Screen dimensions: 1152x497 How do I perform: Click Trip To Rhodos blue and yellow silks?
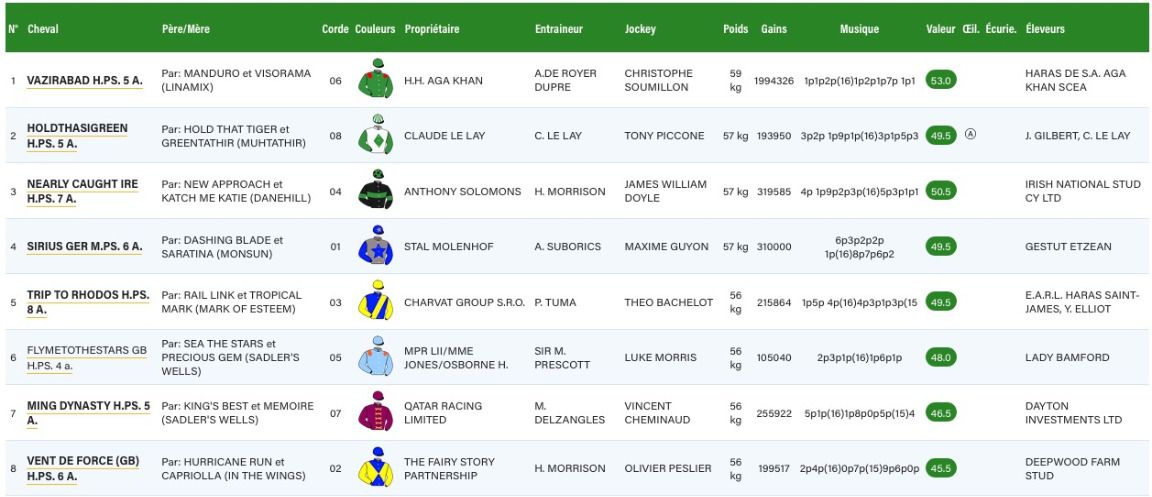[x=375, y=300]
